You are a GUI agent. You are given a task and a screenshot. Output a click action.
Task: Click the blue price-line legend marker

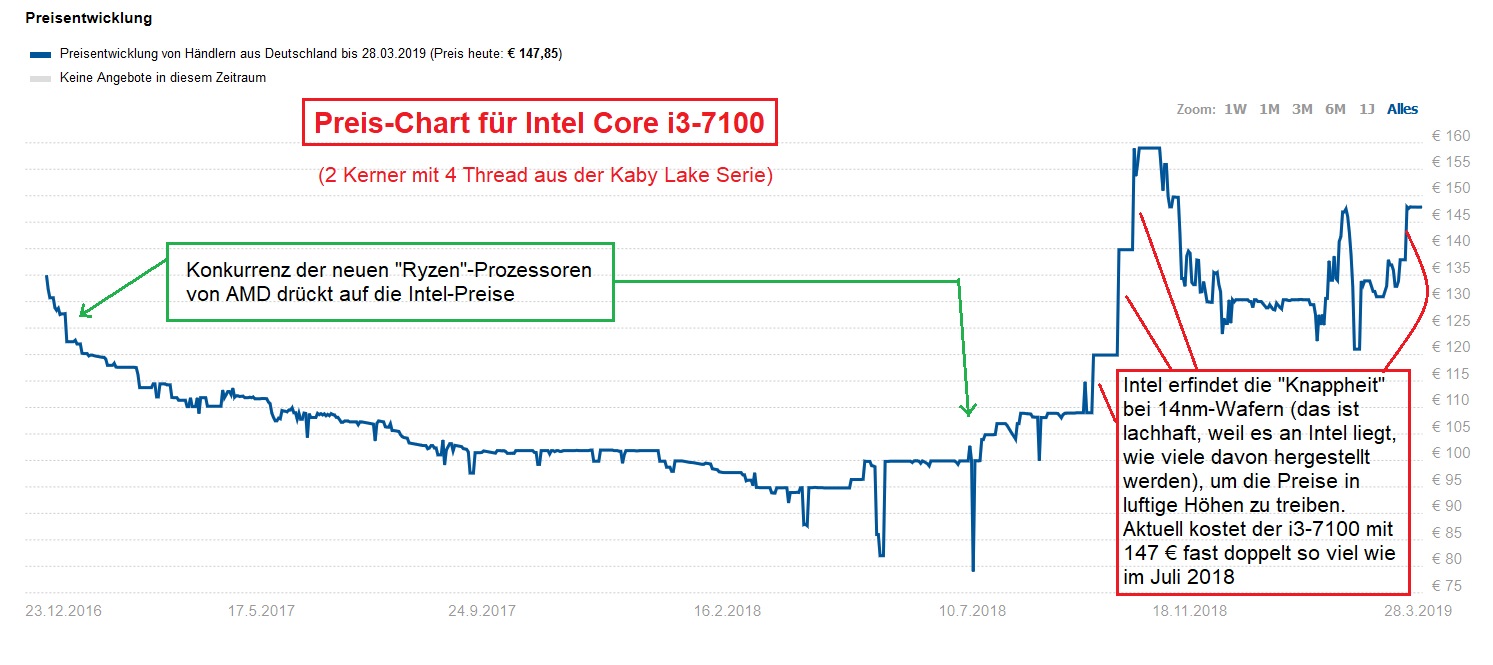click(x=40, y=53)
